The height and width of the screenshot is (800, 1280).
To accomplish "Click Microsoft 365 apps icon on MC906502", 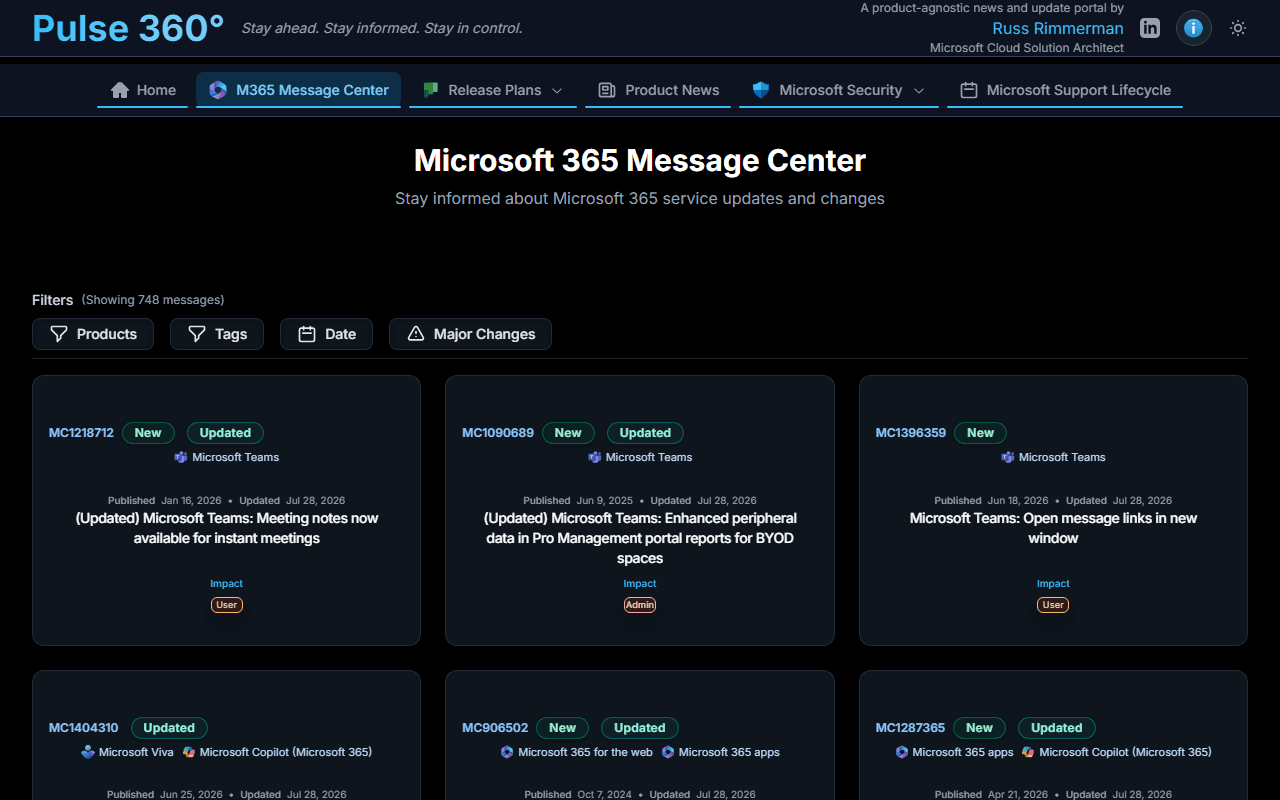I will pyautogui.click(x=668, y=752).
